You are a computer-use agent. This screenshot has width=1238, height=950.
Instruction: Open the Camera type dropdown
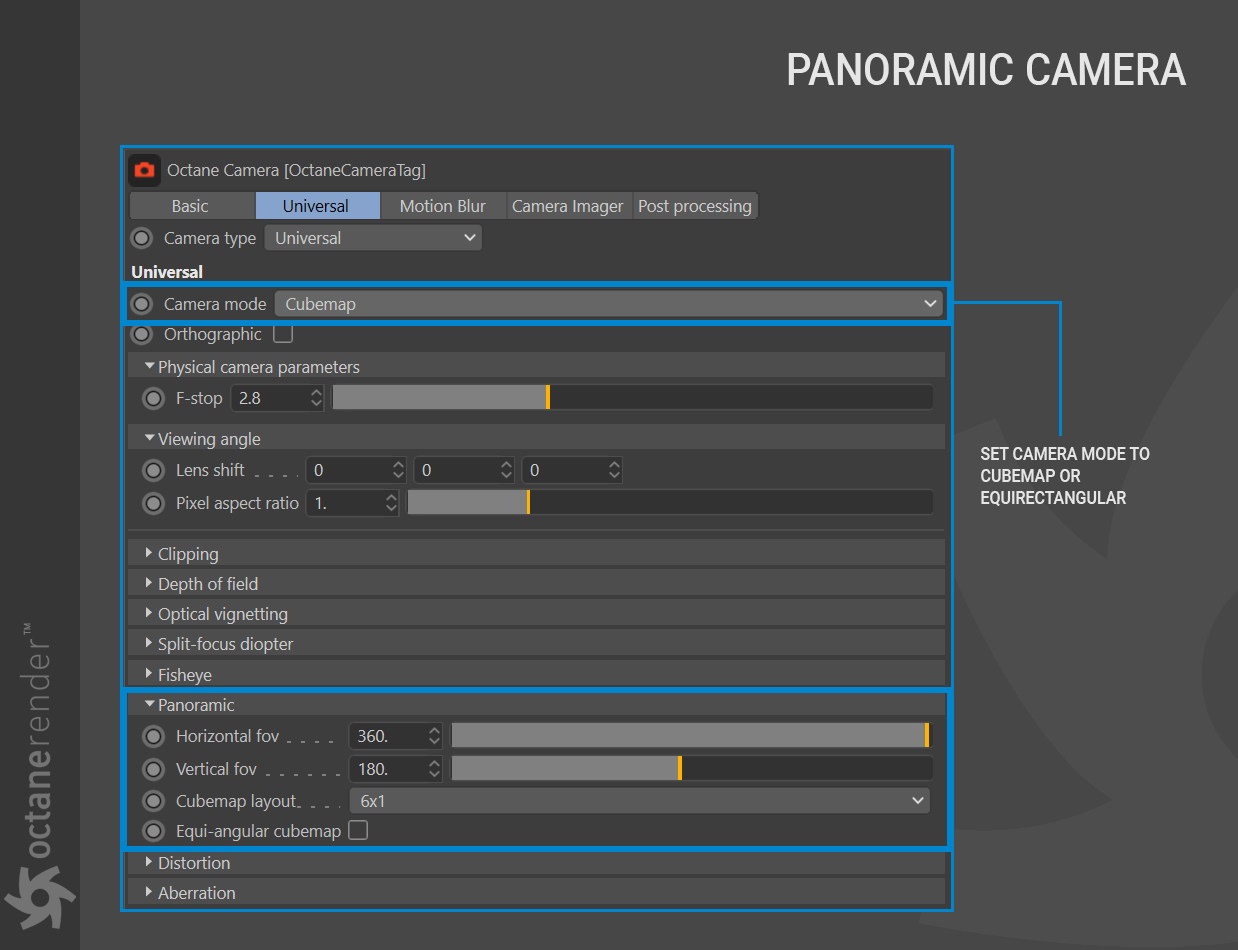[x=373, y=238]
